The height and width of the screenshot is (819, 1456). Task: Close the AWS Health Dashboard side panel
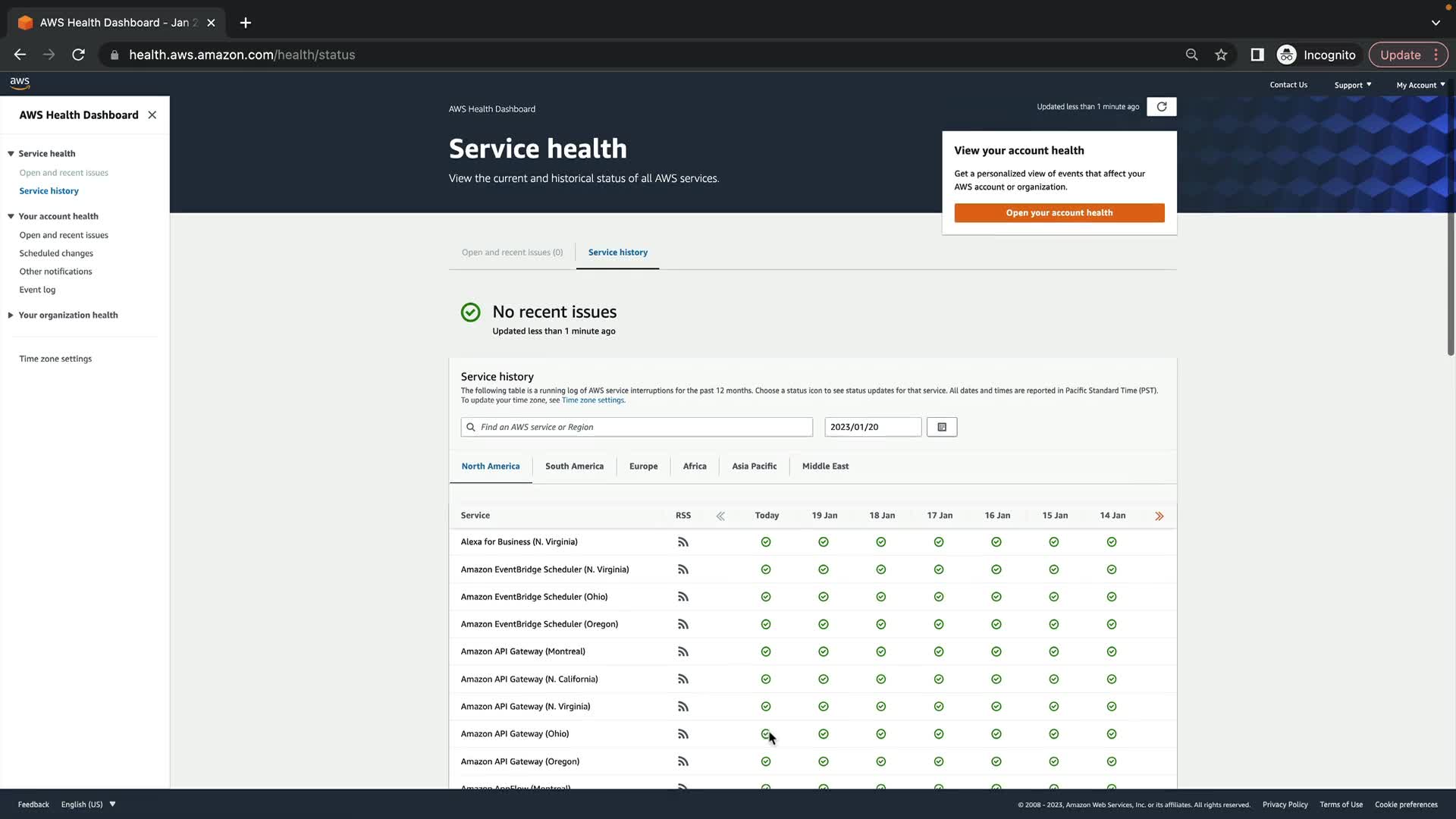click(x=152, y=115)
